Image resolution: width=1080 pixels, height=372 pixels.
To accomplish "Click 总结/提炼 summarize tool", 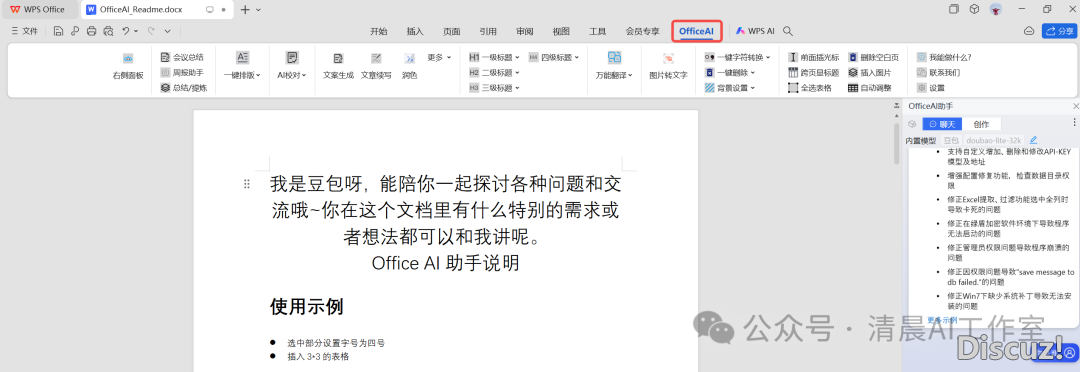I will click(x=183, y=87).
